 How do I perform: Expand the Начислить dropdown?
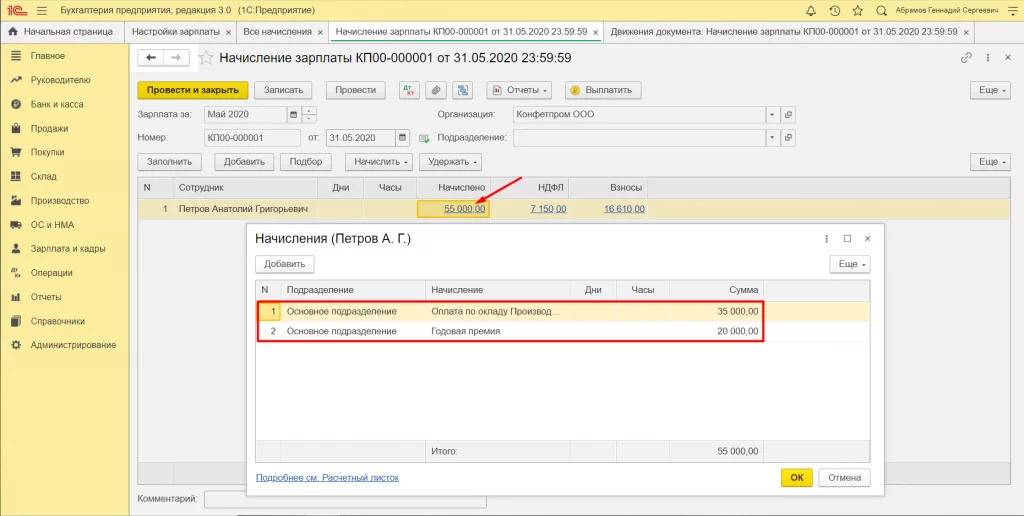coord(379,162)
